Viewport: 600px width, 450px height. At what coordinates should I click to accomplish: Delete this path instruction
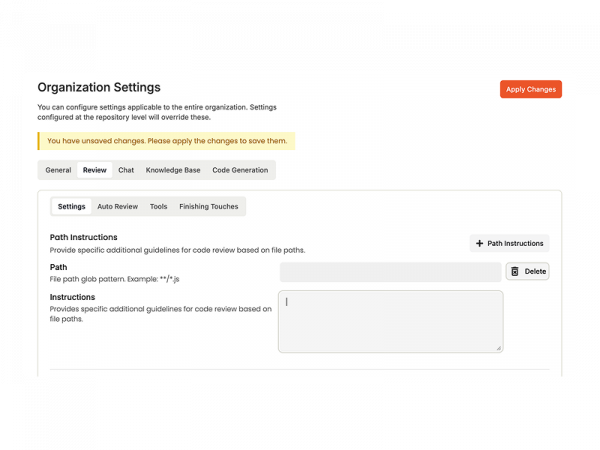tap(527, 271)
